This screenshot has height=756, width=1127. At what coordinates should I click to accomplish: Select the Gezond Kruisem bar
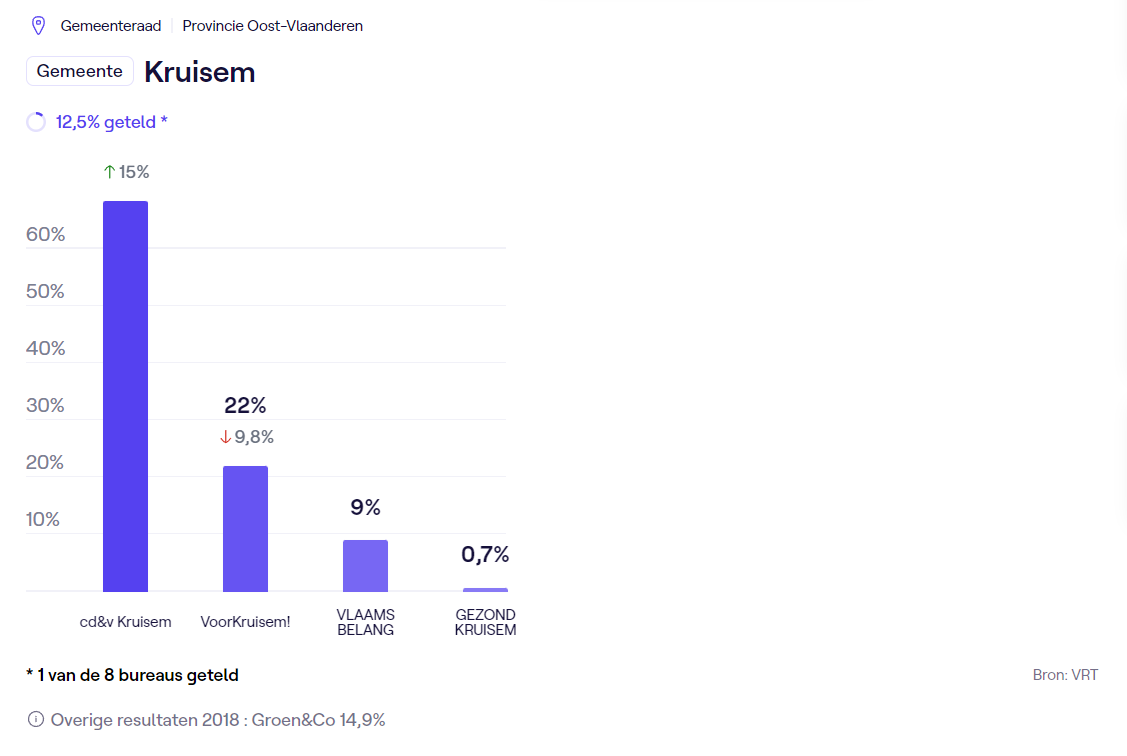pos(485,590)
